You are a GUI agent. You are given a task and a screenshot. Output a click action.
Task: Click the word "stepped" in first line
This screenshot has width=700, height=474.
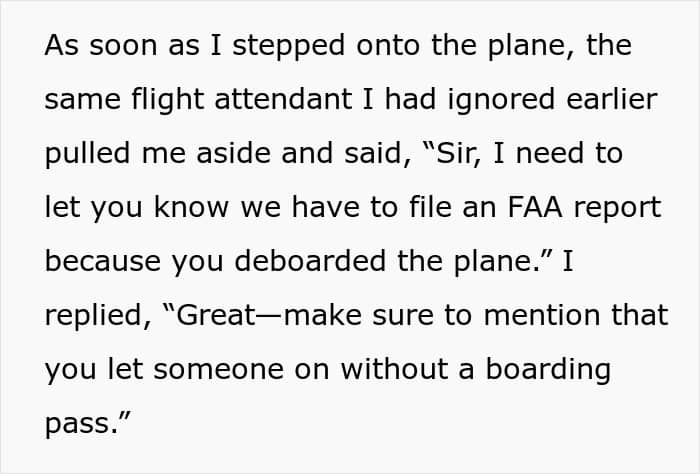pos(289,46)
